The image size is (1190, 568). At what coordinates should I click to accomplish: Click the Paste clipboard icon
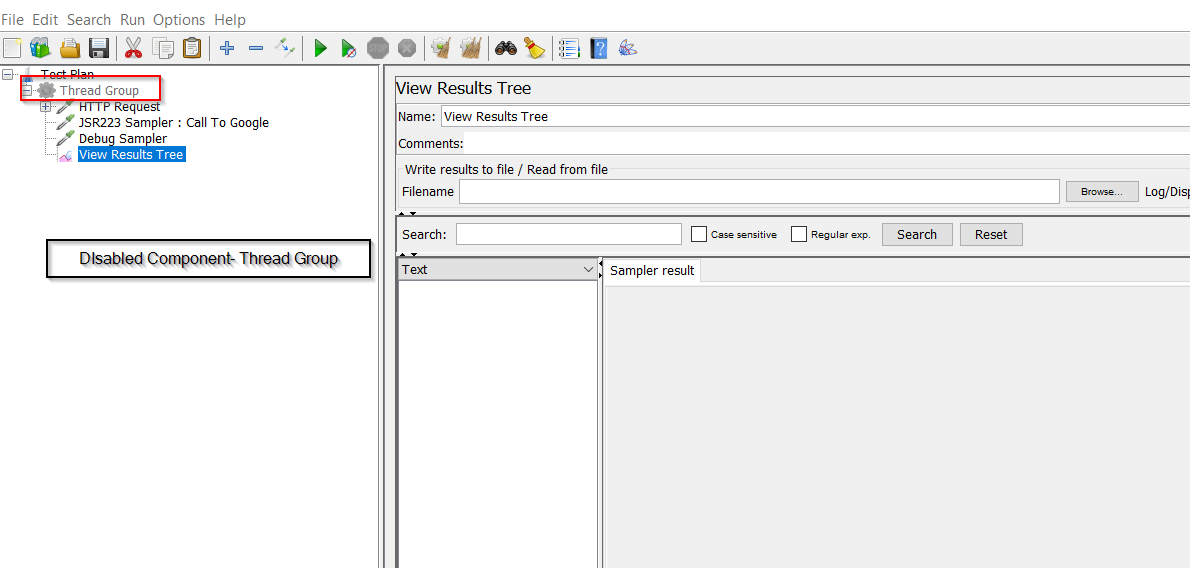tap(192, 49)
